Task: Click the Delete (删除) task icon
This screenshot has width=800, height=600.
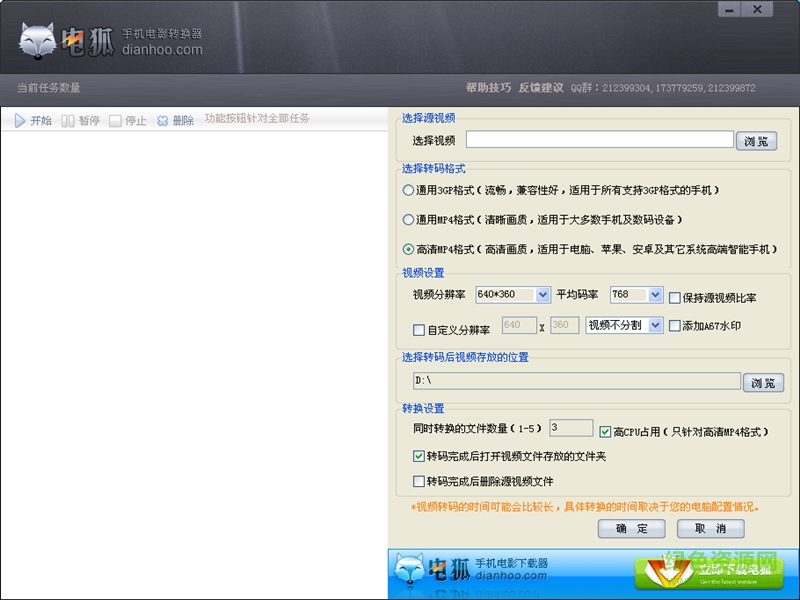Action: coord(163,119)
